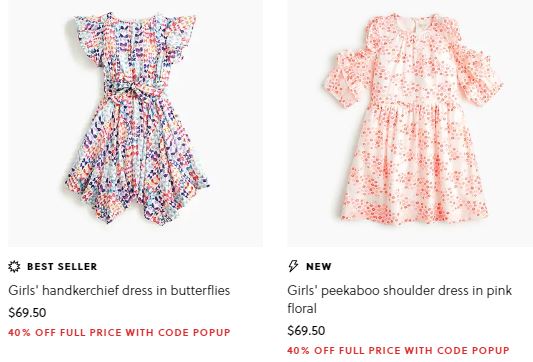
Task: Open Girls' handkerchief dress in butterflies link
Action: (x=119, y=291)
